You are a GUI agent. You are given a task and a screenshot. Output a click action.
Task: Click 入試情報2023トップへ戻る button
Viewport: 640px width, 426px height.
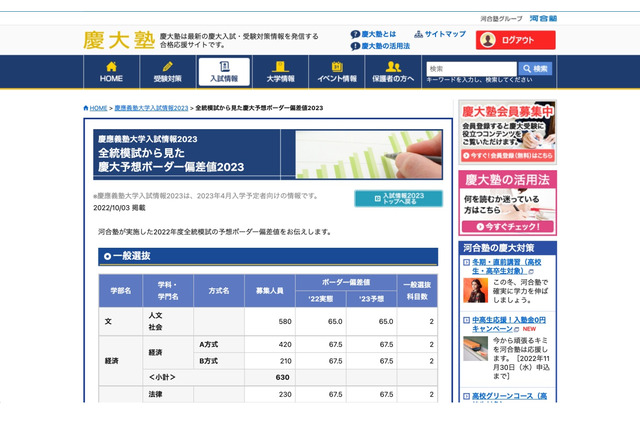pos(398,198)
